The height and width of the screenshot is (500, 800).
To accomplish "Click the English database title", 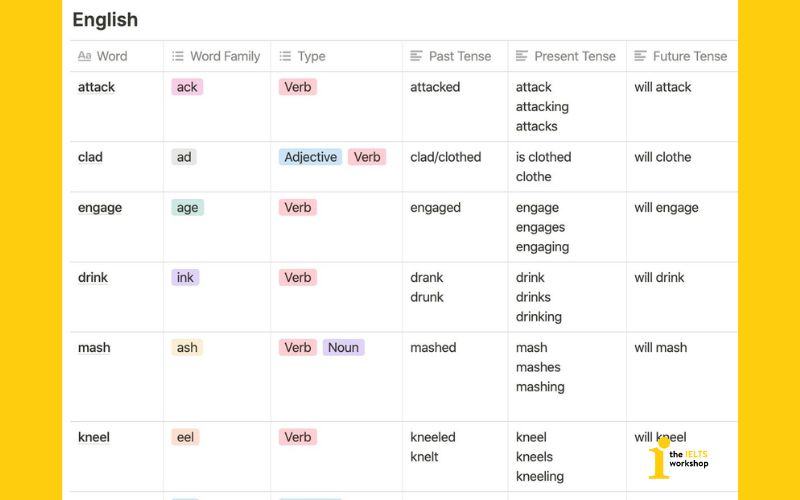I will click(105, 19).
